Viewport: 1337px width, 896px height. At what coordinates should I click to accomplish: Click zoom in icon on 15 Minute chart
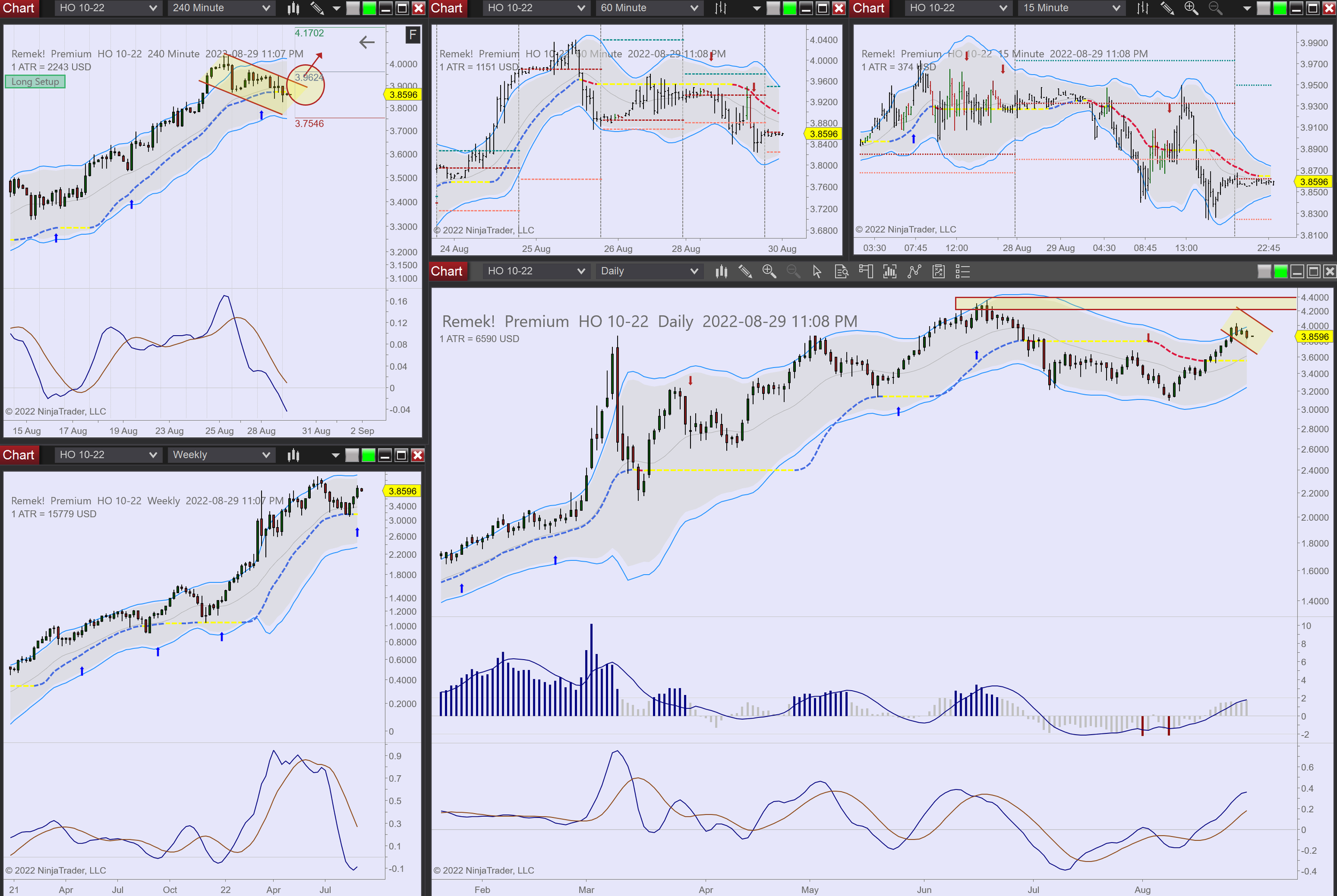click(1191, 8)
